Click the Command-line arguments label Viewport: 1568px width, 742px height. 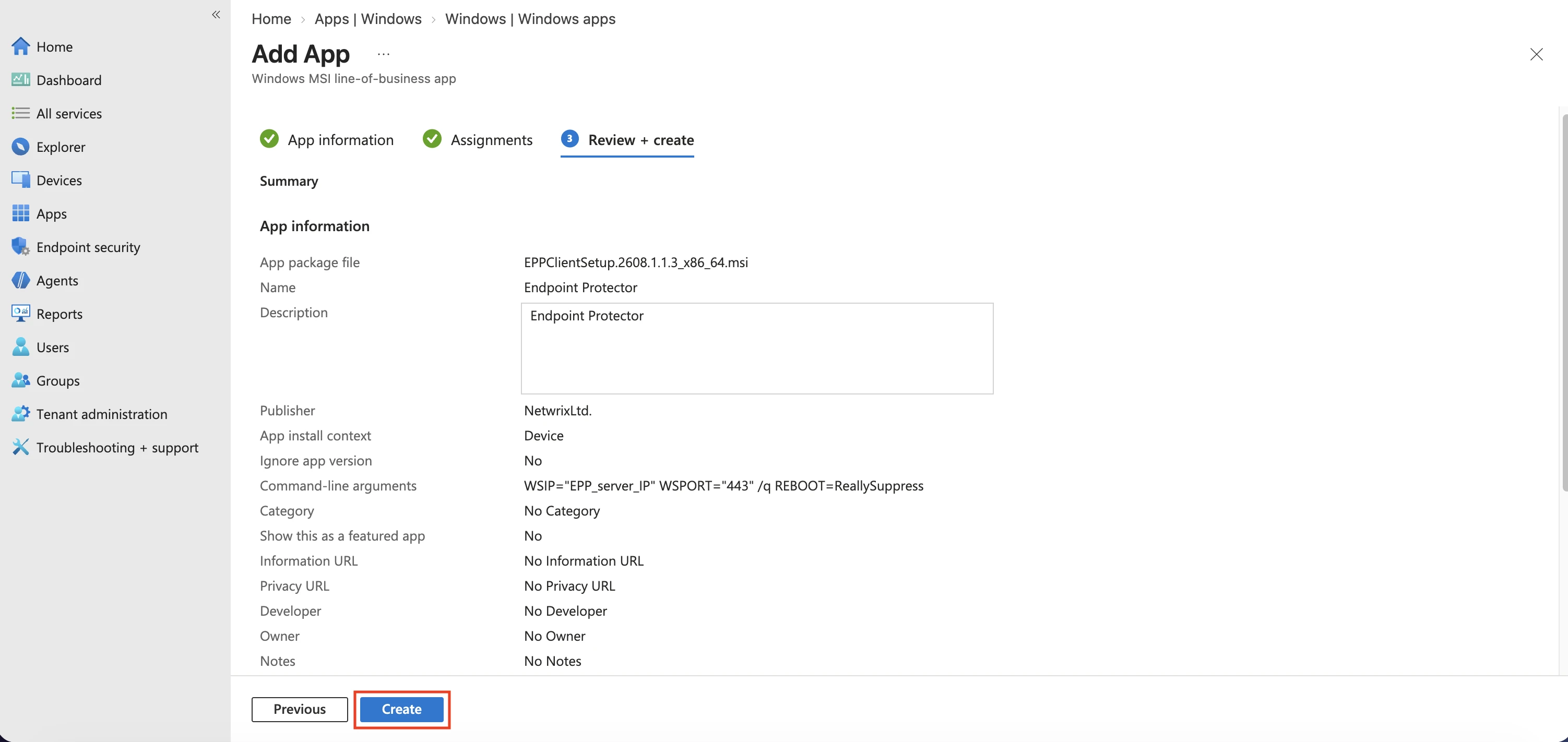pyautogui.click(x=338, y=486)
